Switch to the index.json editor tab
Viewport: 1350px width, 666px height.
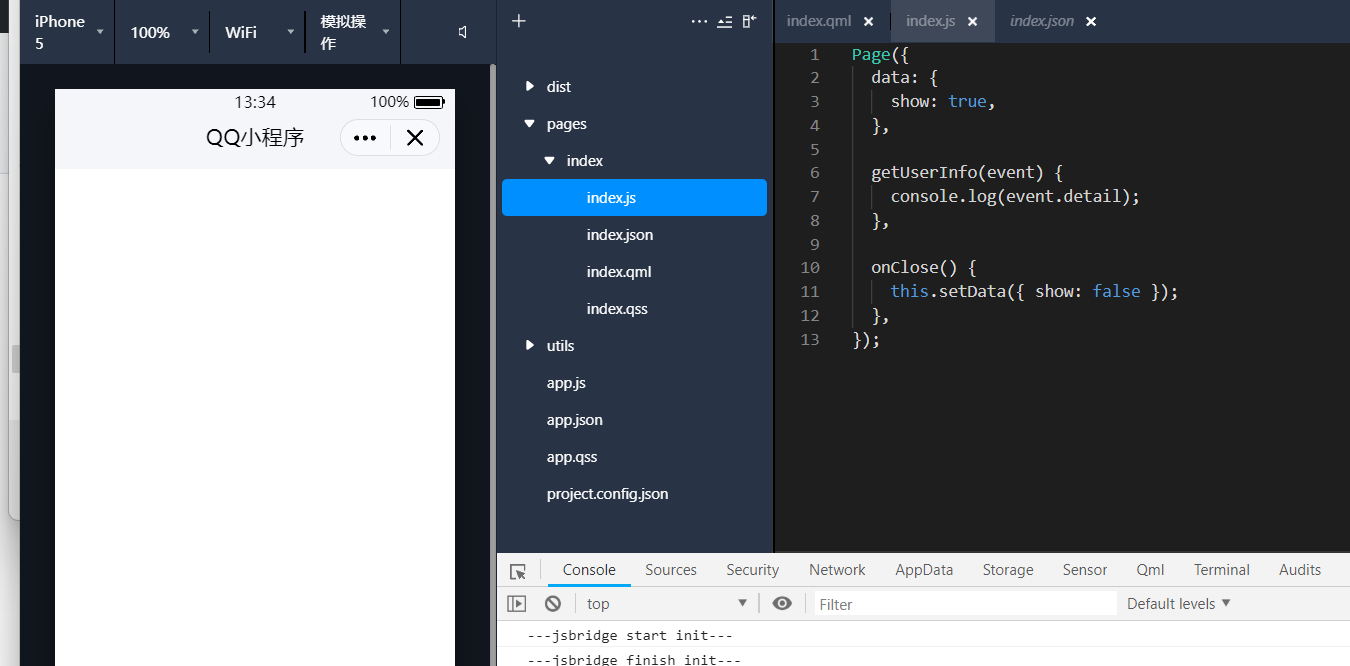(1042, 21)
